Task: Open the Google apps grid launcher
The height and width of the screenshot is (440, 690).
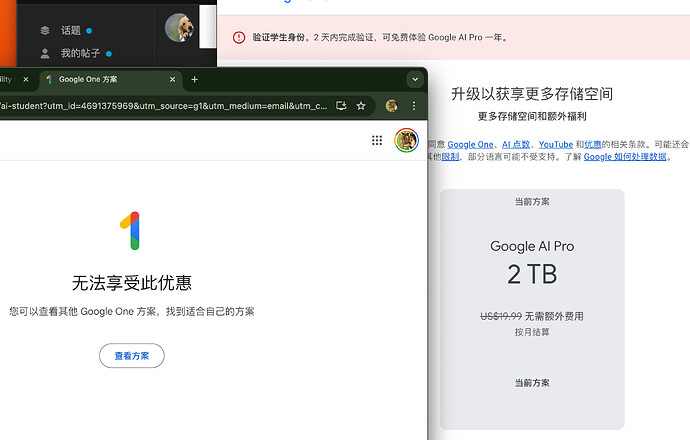Action: pos(377,140)
